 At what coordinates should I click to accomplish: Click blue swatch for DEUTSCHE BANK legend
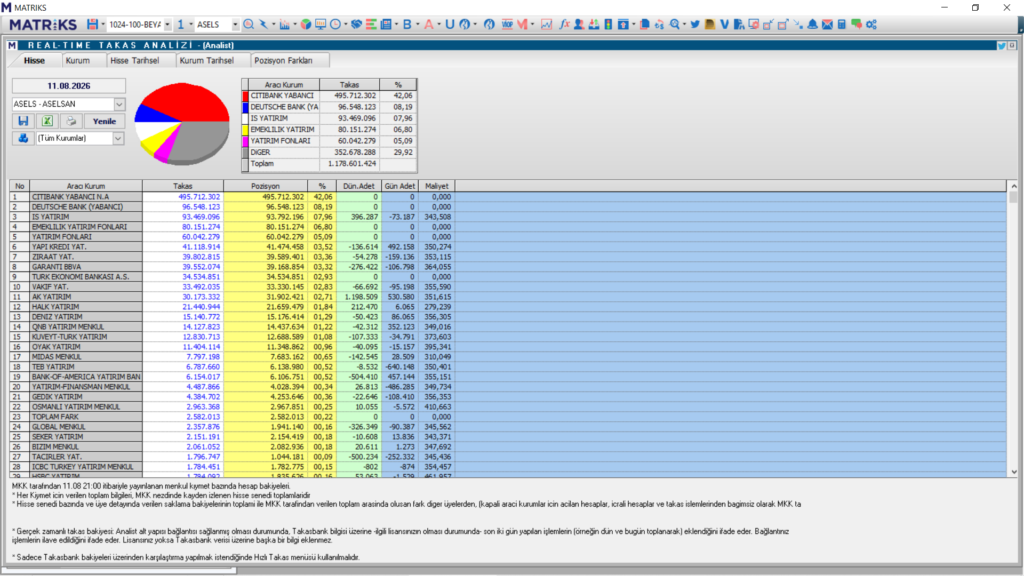point(245,107)
